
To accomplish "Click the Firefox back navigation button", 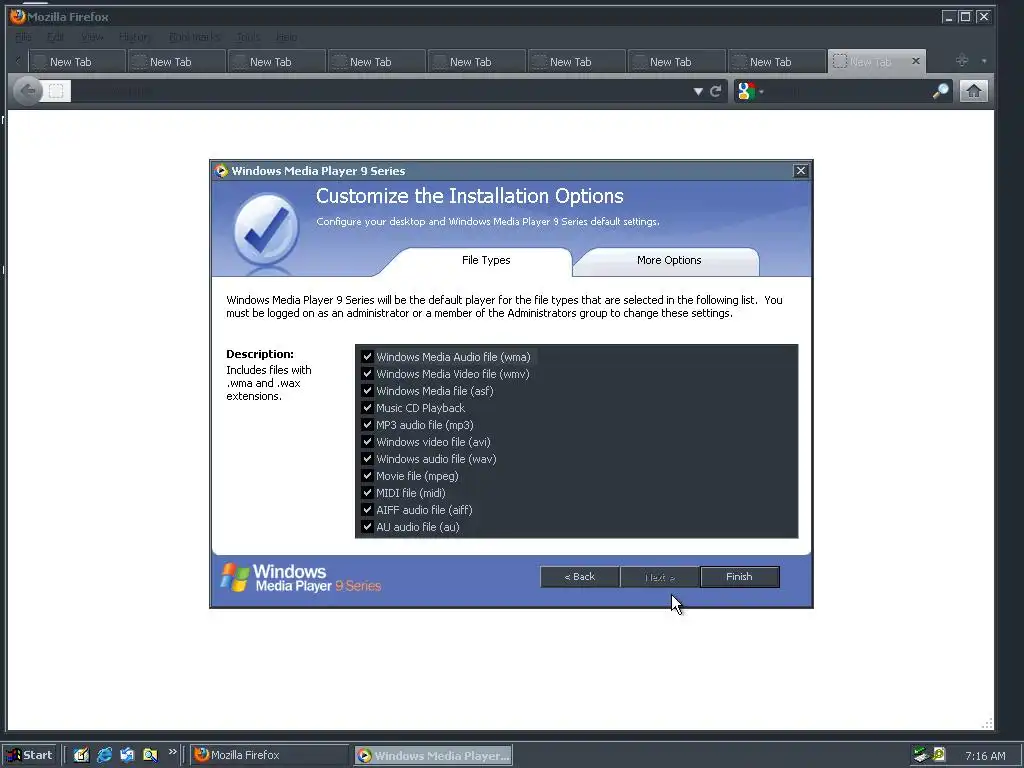I will (x=27, y=91).
